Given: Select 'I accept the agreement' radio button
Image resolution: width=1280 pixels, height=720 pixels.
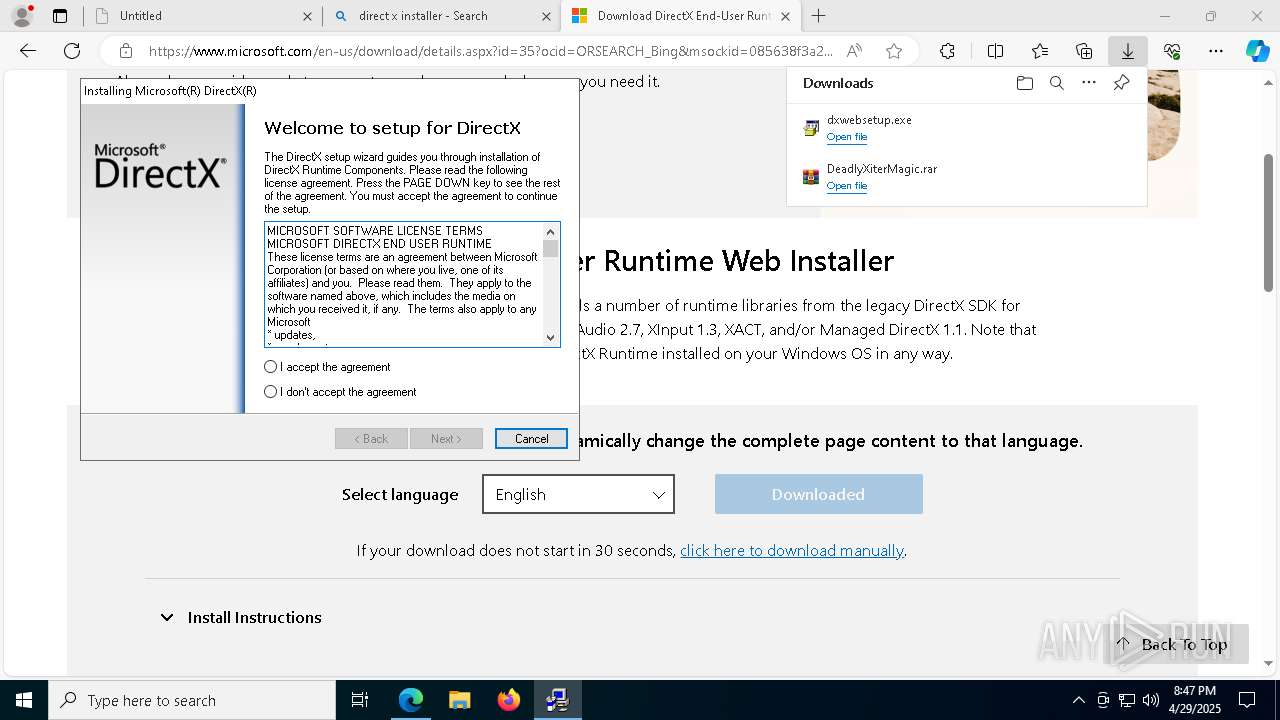Looking at the screenshot, I should 270,367.
